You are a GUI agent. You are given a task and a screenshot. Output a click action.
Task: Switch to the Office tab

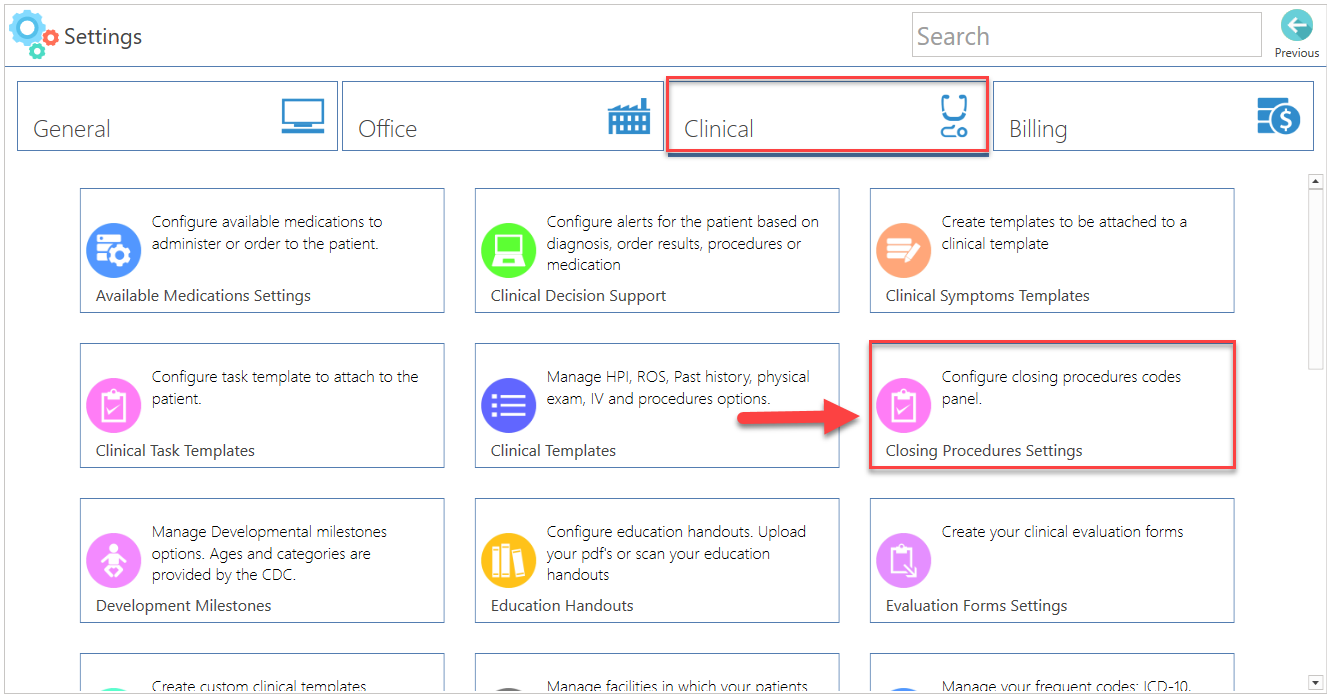click(502, 116)
